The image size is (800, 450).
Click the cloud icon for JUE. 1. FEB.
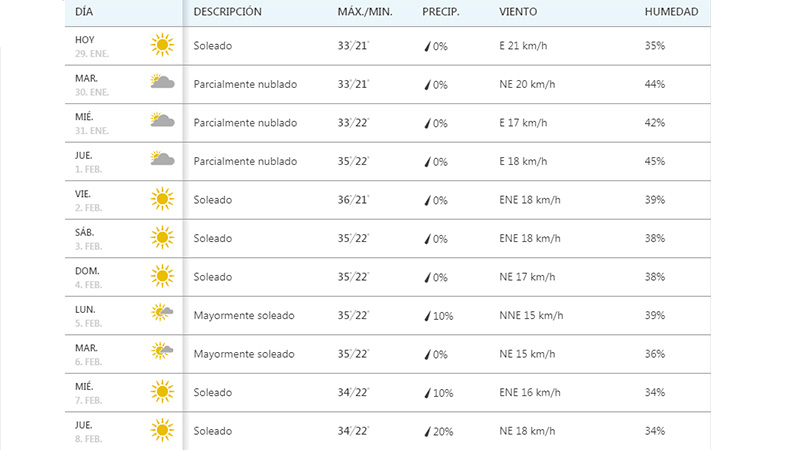[x=162, y=159]
